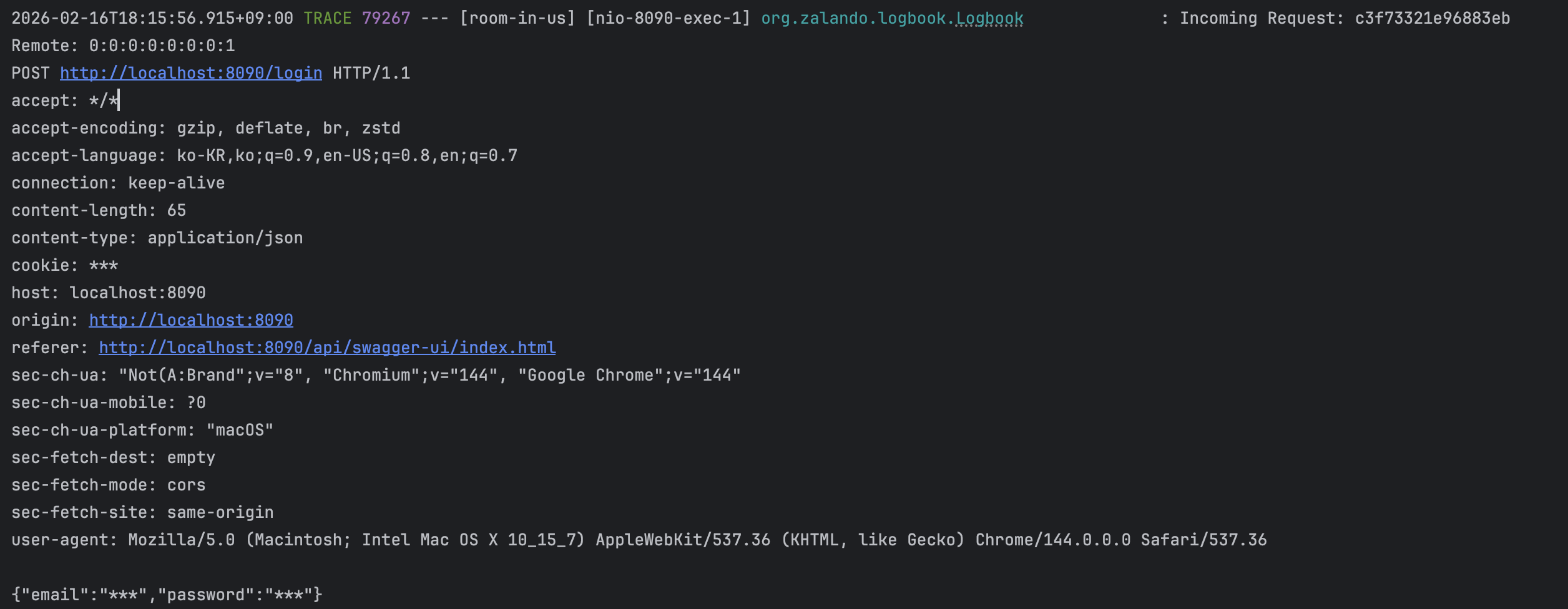Screen dimensions: 1568x609
Task: Click the connection: keep-alive line
Action: (x=118, y=183)
